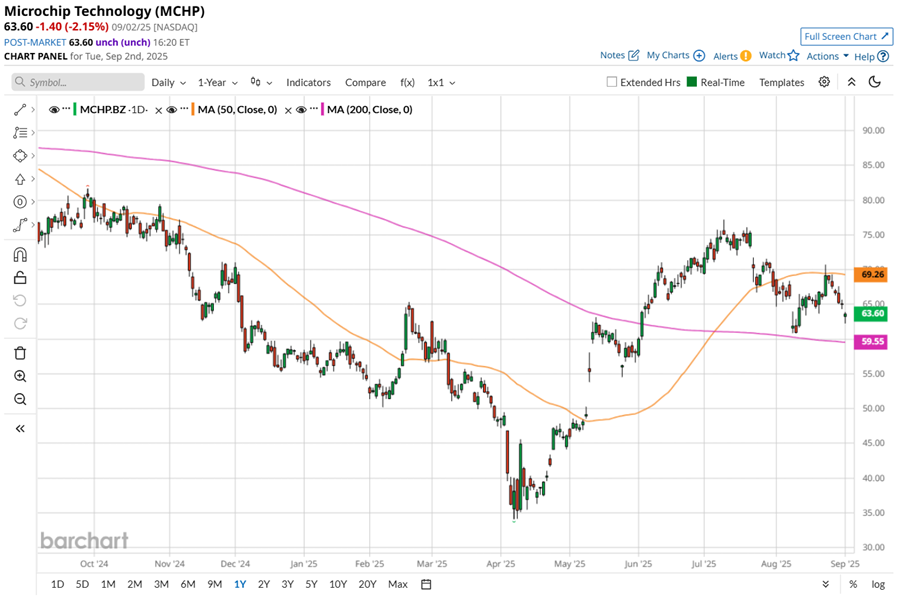Click the 59.55 MA 200 value label
The height and width of the screenshot is (599, 904).
point(871,341)
